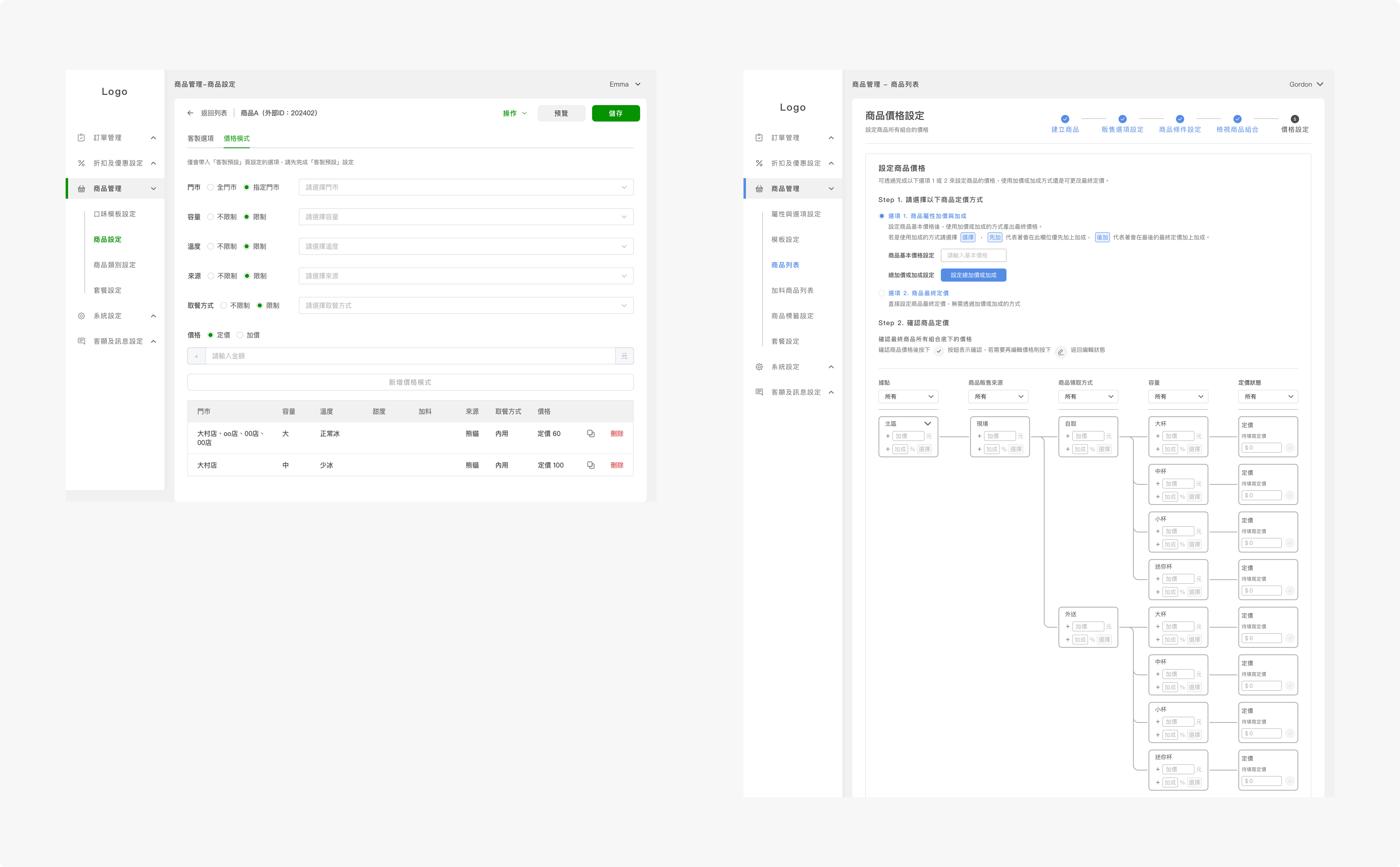The height and width of the screenshot is (867, 1400).
Task: Click the 加價 plus icon in 外送 card
Action: click(x=1068, y=627)
